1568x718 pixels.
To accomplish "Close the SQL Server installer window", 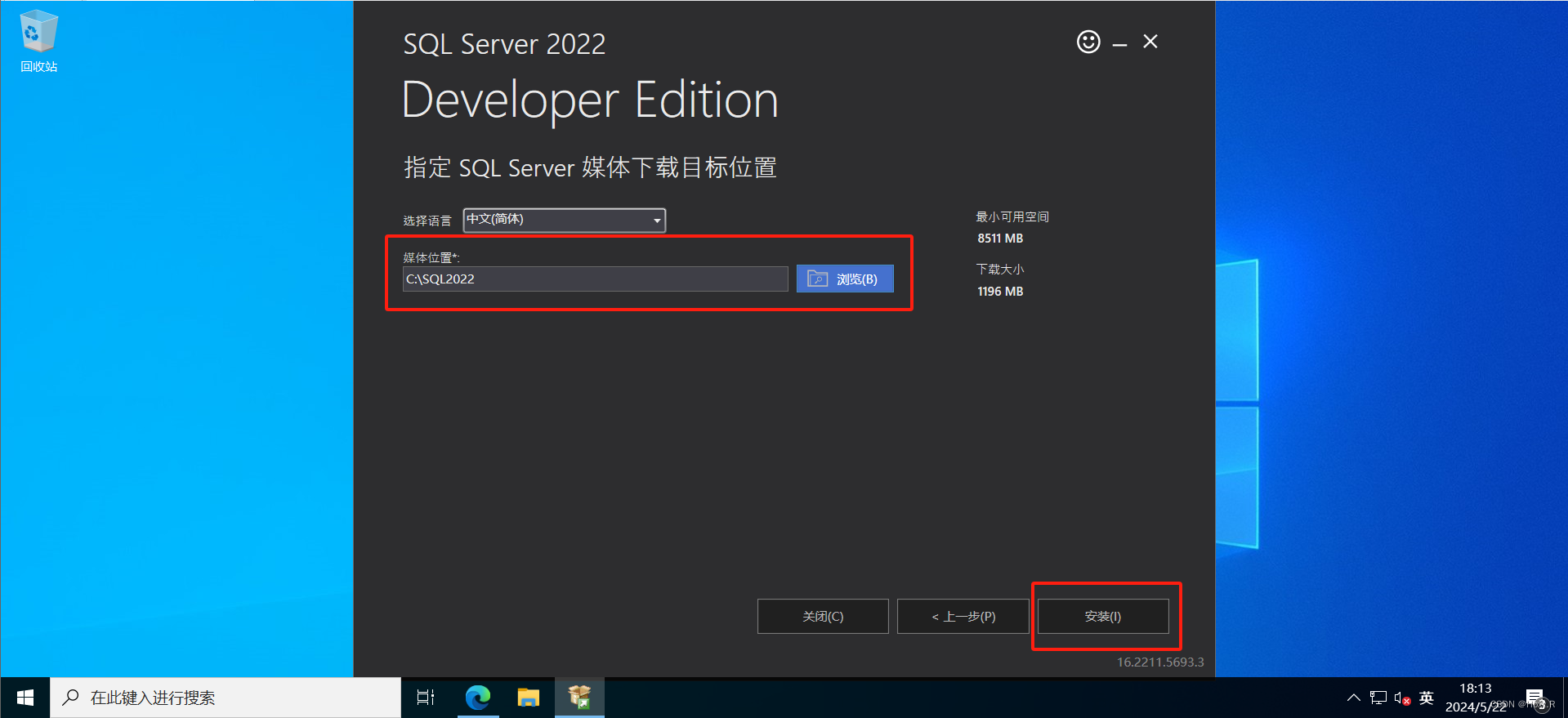I will (1150, 42).
